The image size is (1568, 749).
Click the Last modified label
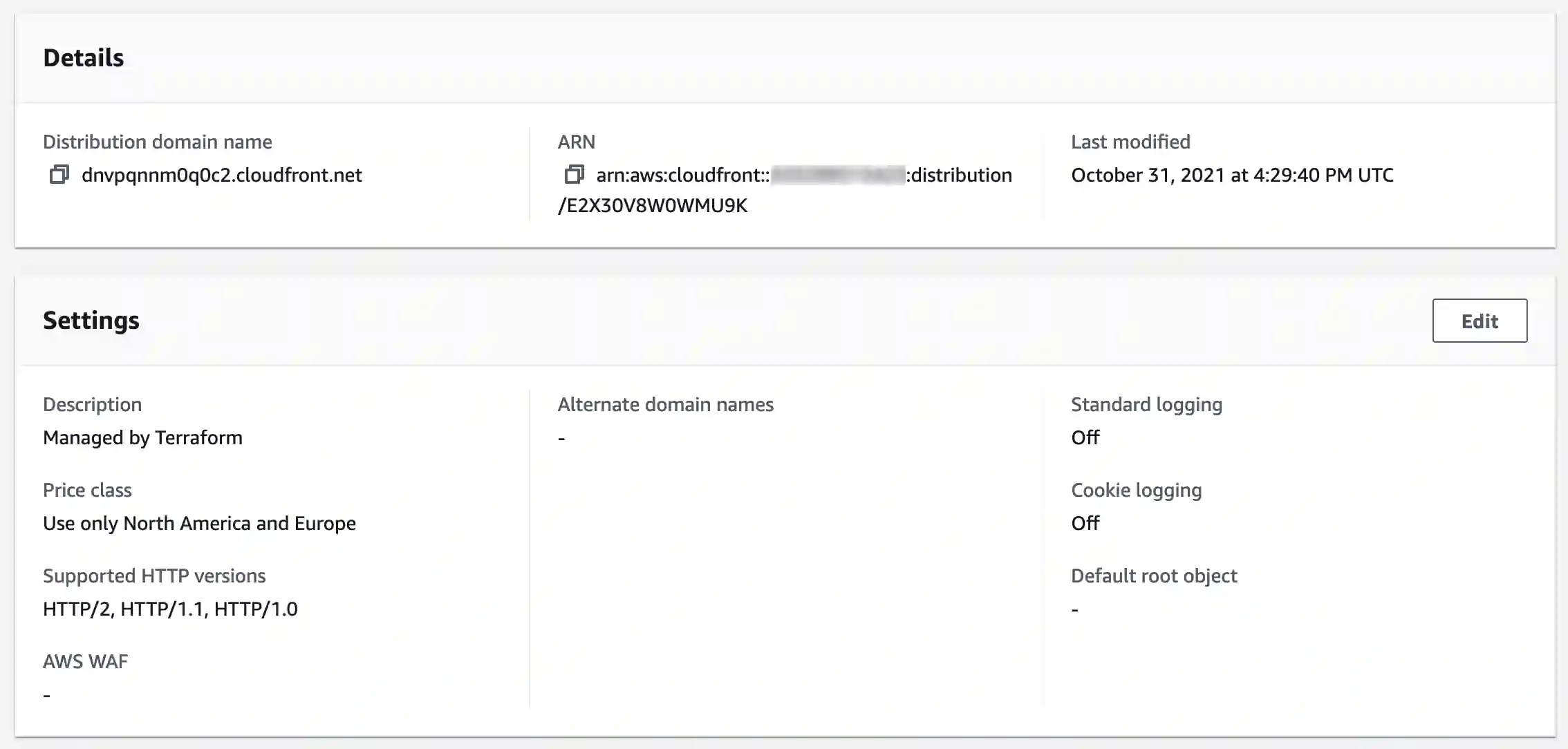[1130, 142]
